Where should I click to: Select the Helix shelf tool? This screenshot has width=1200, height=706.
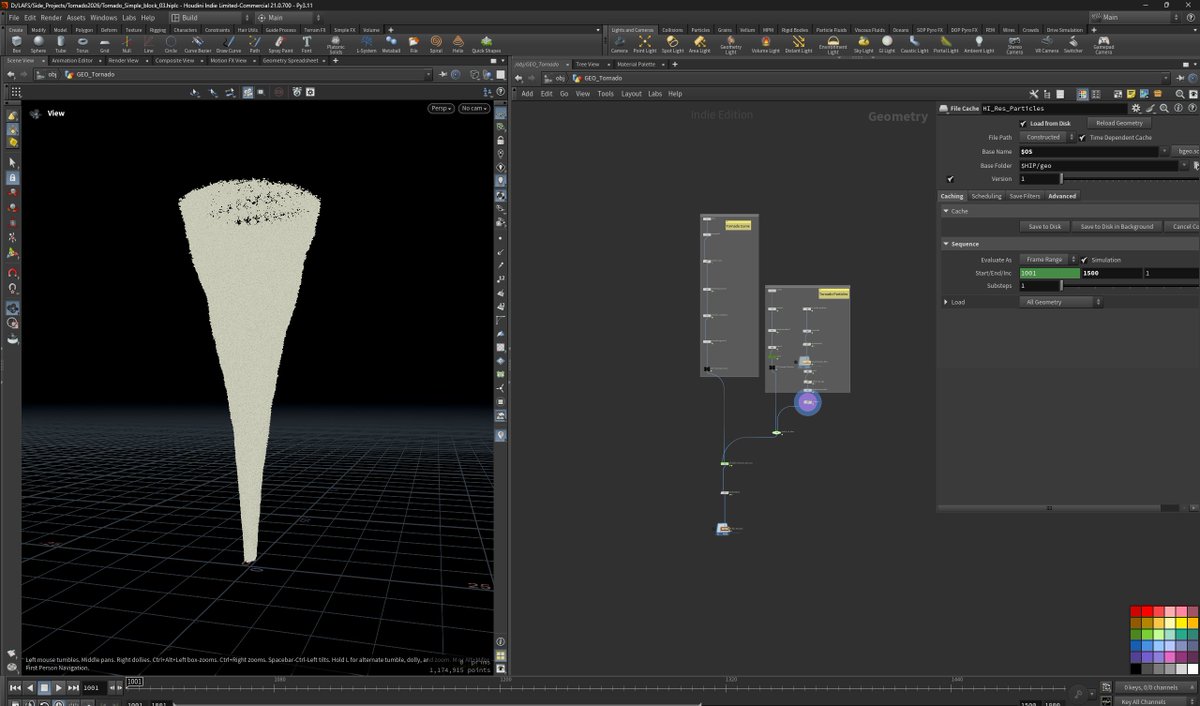pos(458,43)
